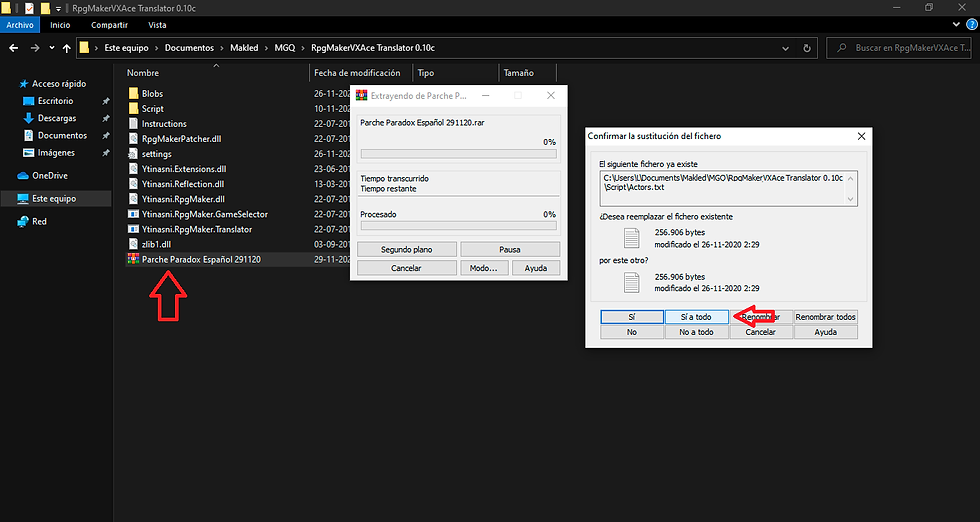Select the zlib1.dll file icon
The height and width of the screenshot is (522, 980).
[133, 244]
